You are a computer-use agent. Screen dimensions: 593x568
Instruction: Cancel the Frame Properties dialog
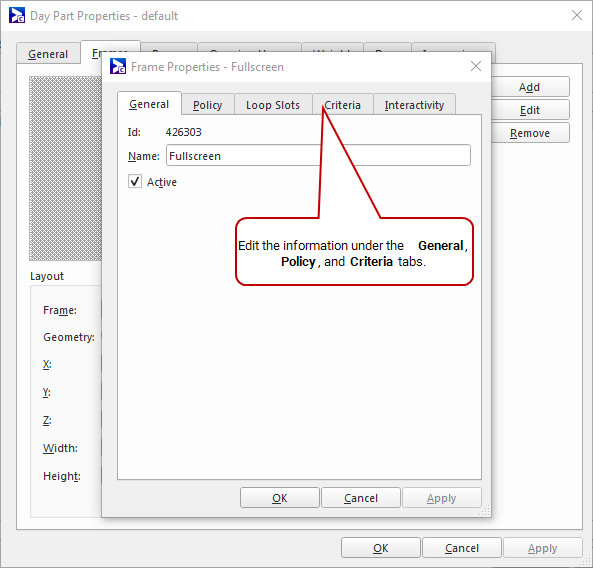click(x=361, y=498)
